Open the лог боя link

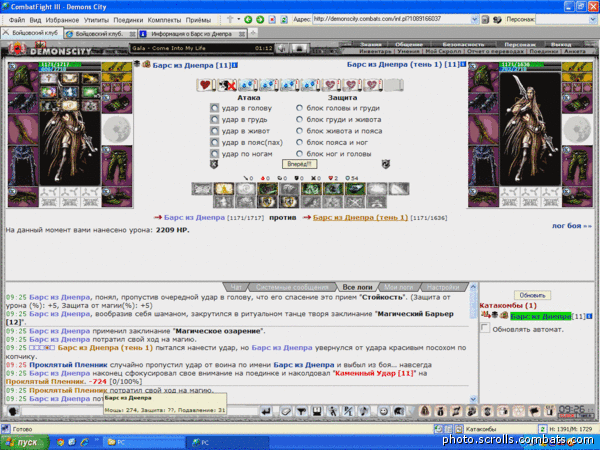point(571,226)
